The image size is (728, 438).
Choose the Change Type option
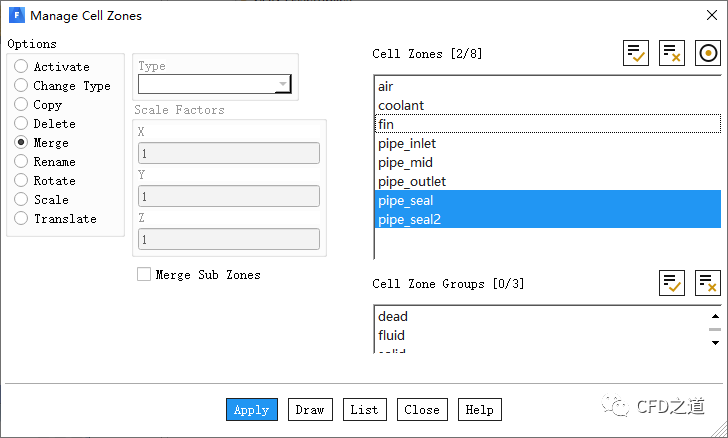[21, 86]
